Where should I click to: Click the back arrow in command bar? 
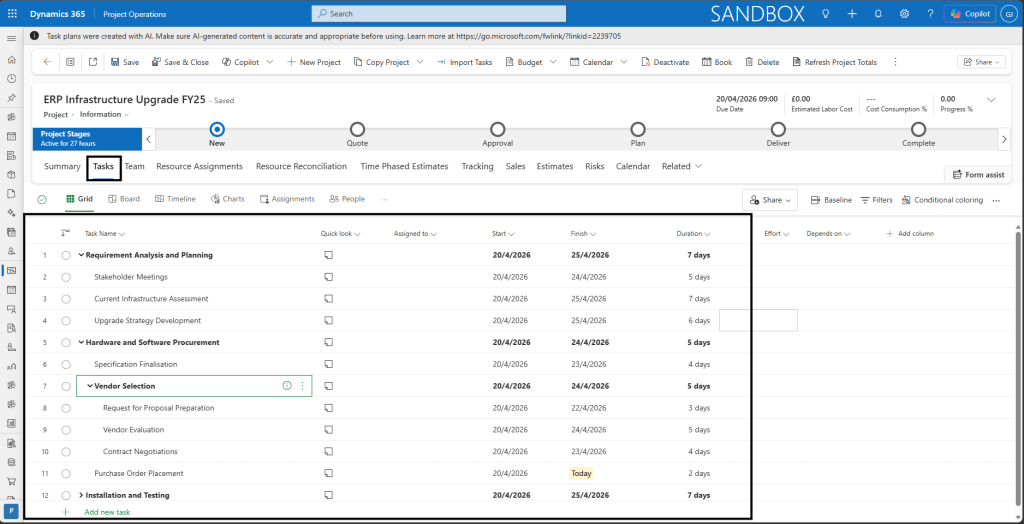click(47, 62)
